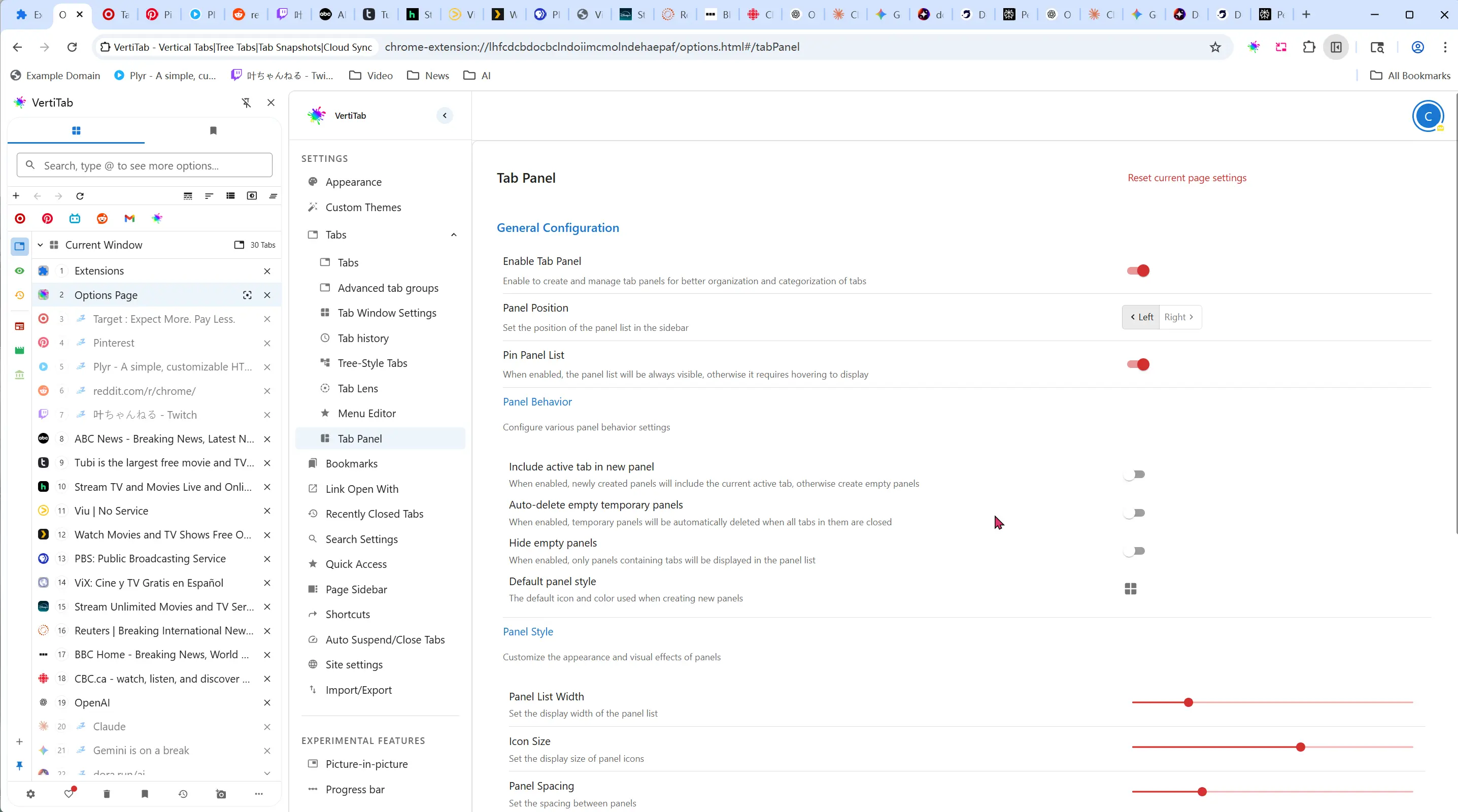The width and height of the screenshot is (1458, 812).
Task: Reload via the VertiTab toolbar refresh icon
Action: click(x=80, y=196)
